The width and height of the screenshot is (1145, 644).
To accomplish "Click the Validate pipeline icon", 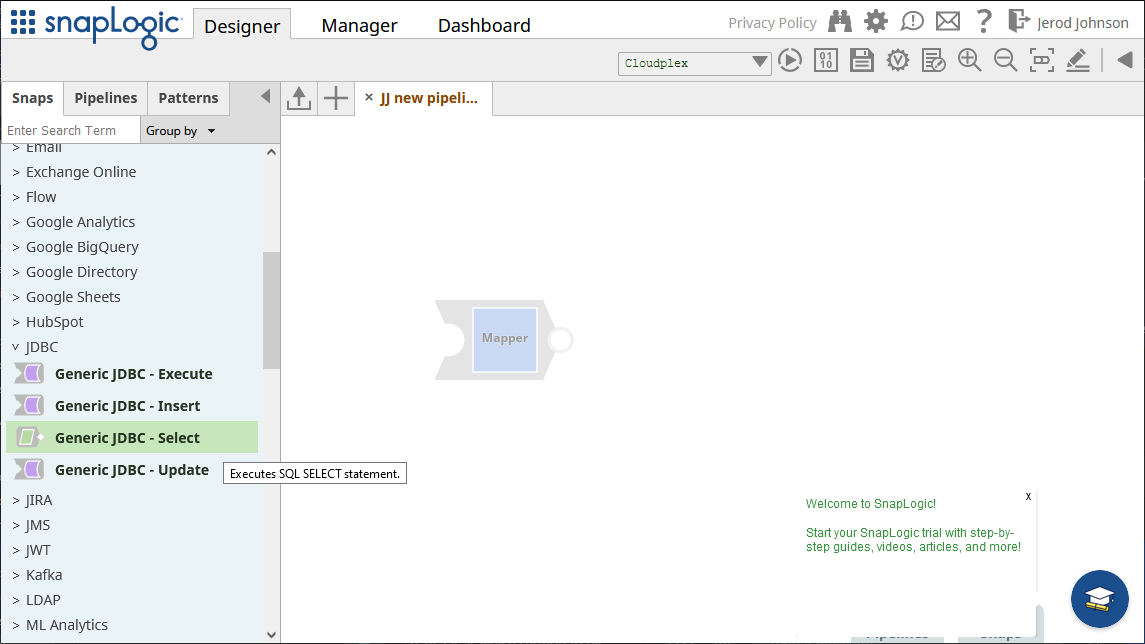I will pyautogui.click(x=898, y=61).
